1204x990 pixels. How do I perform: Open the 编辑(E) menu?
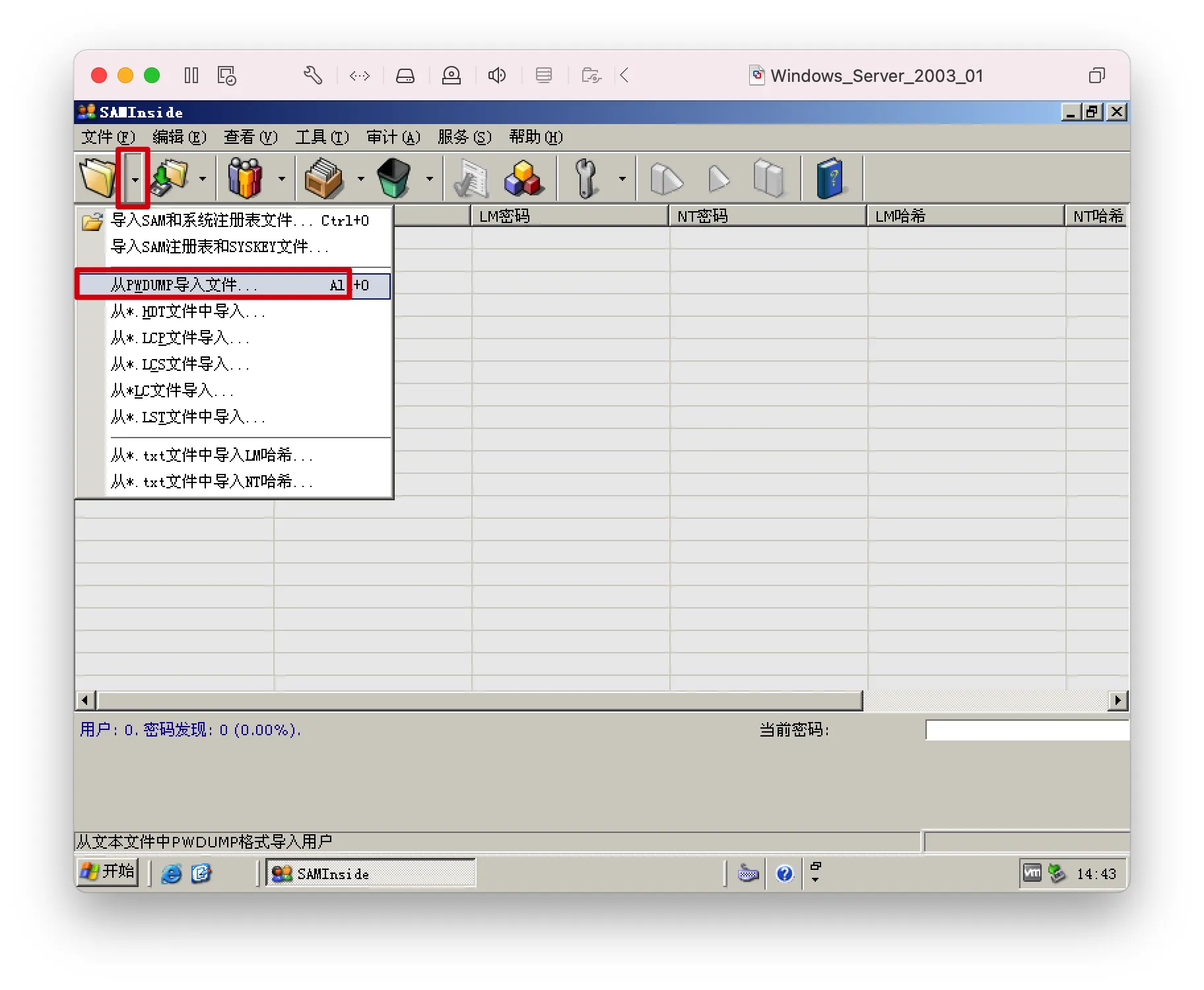coord(180,137)
